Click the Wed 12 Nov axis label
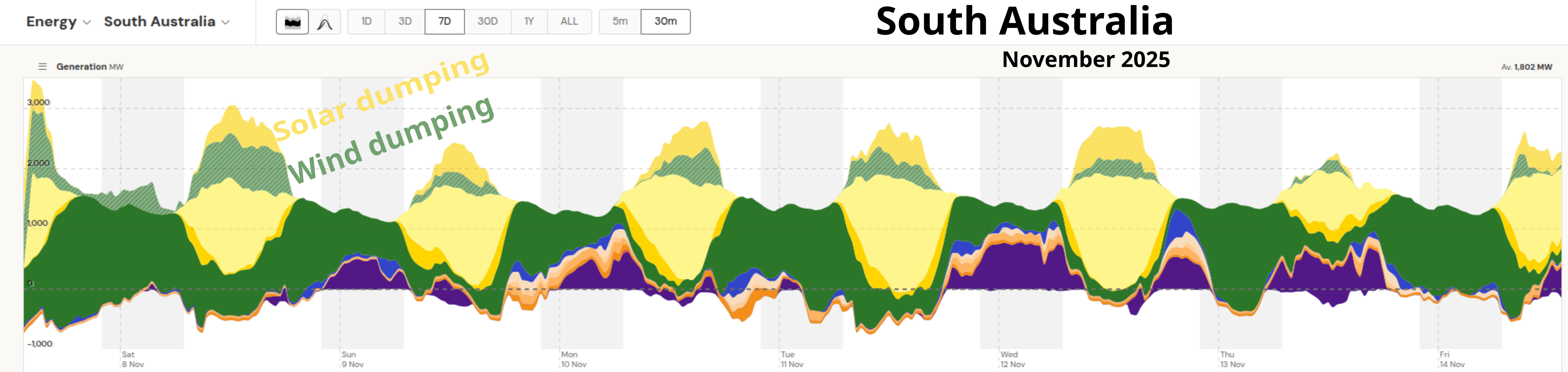The height and width of the screenshot is (372, 1568). pos(1012,359)
